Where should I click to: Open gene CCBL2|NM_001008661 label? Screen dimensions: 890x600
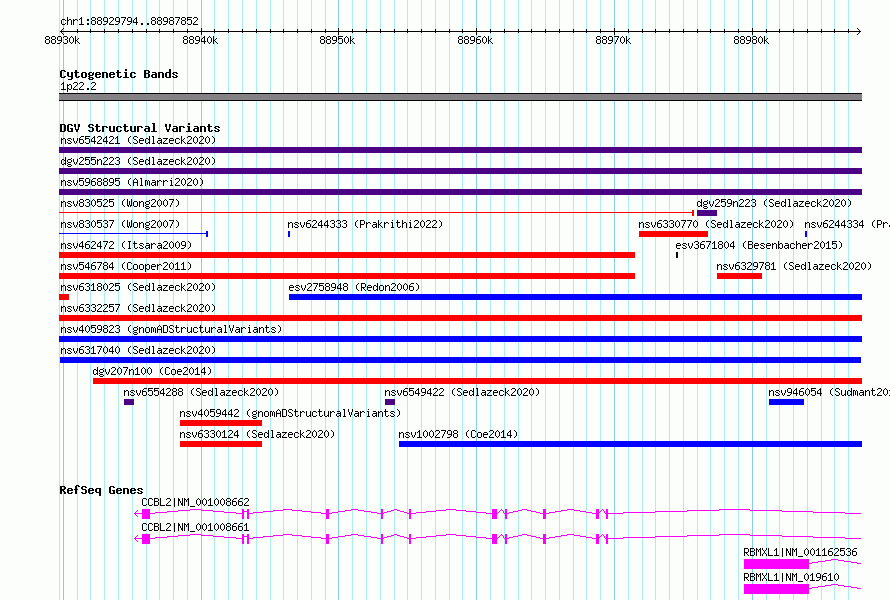[x=195, y=527]
